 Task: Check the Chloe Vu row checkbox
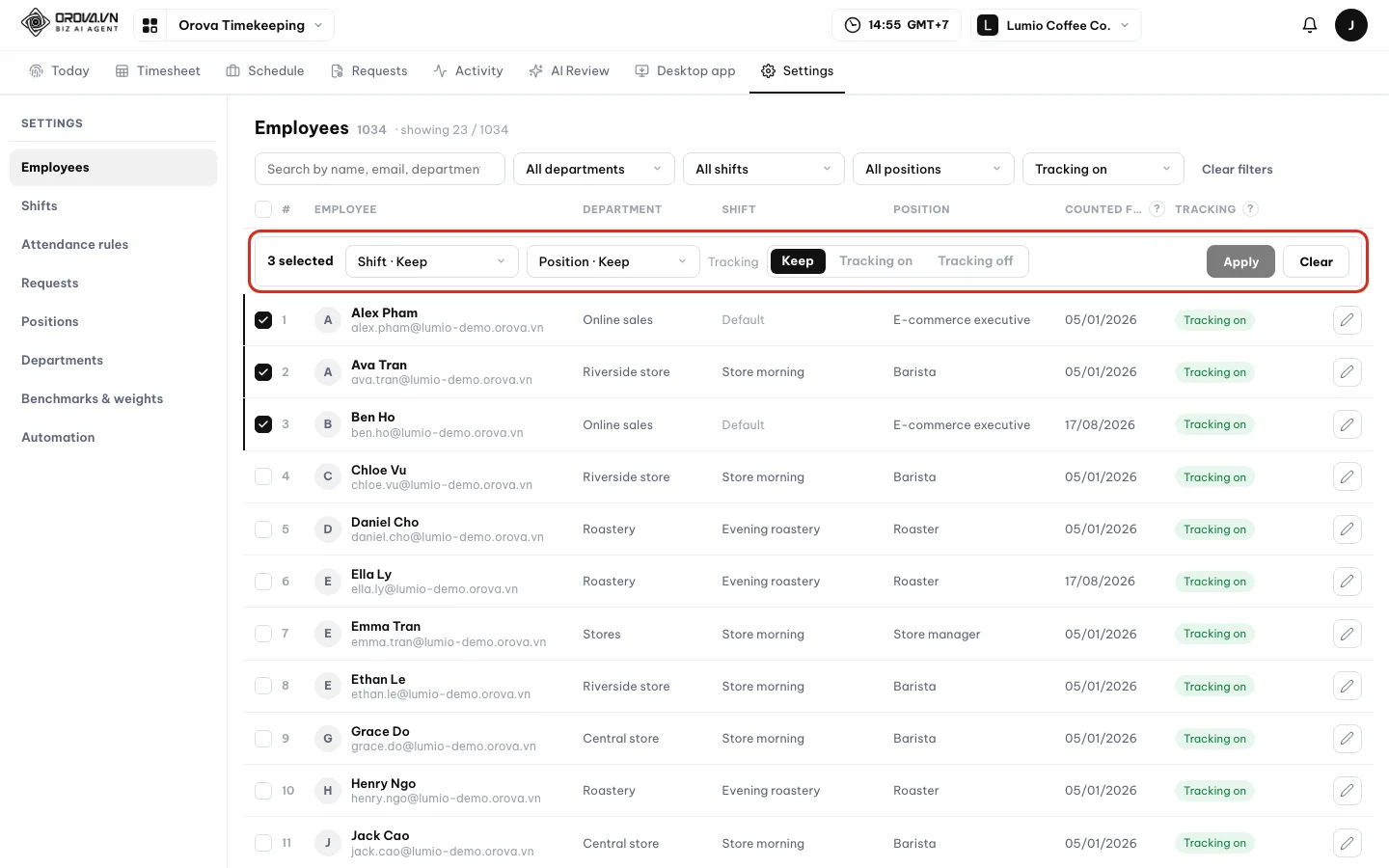tap(263, 476)
